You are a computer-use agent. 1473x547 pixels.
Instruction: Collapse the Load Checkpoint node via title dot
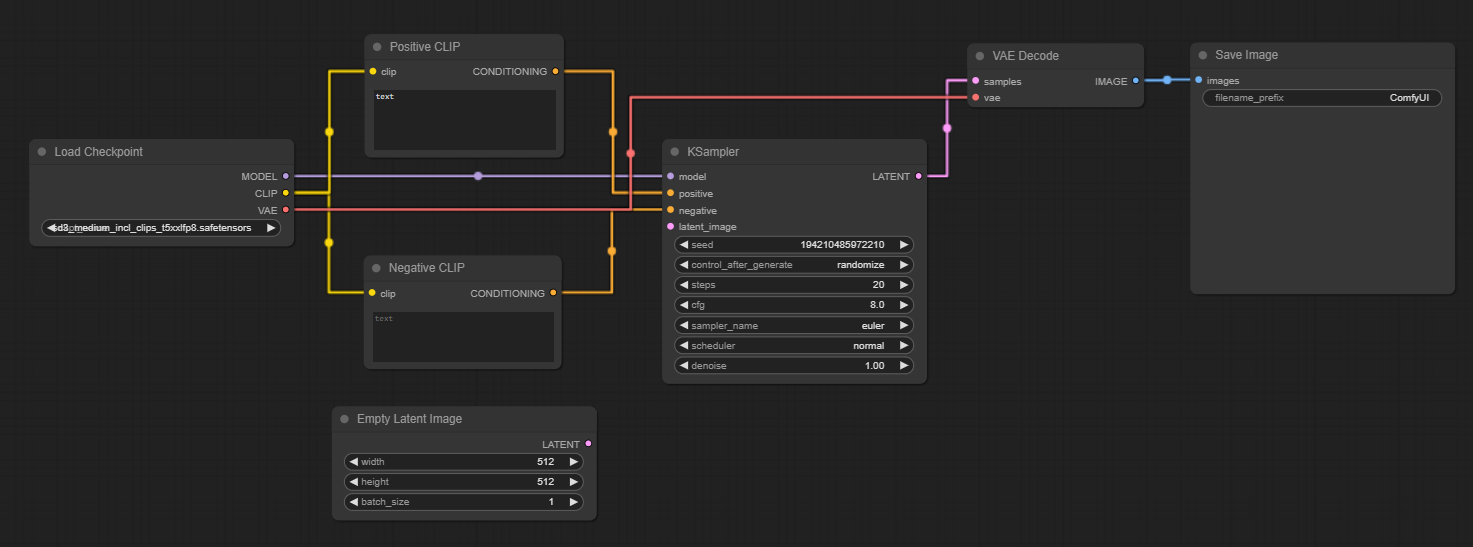click(x=42, y=152)
